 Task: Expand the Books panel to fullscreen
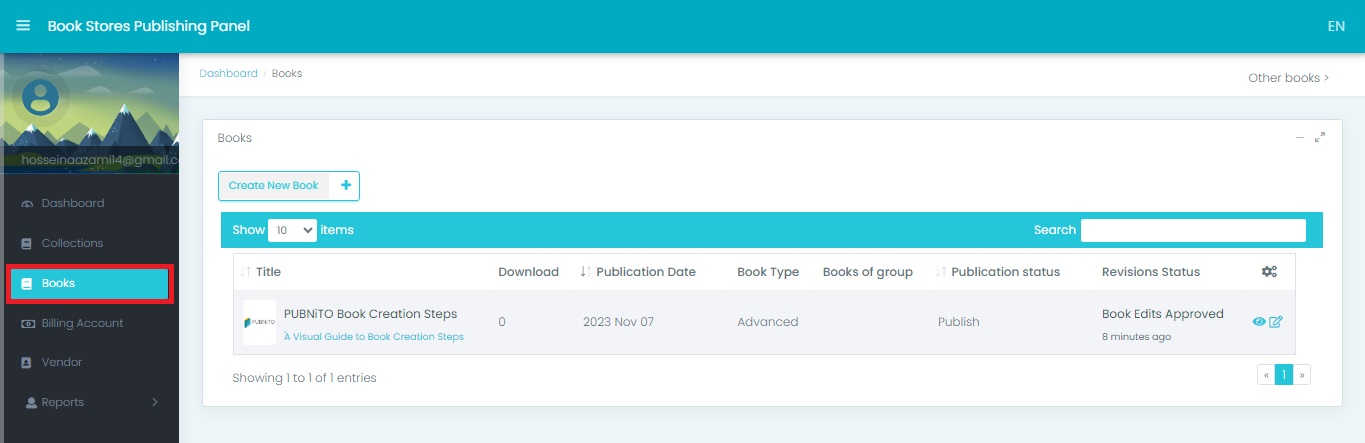[x=1320, y=138]
